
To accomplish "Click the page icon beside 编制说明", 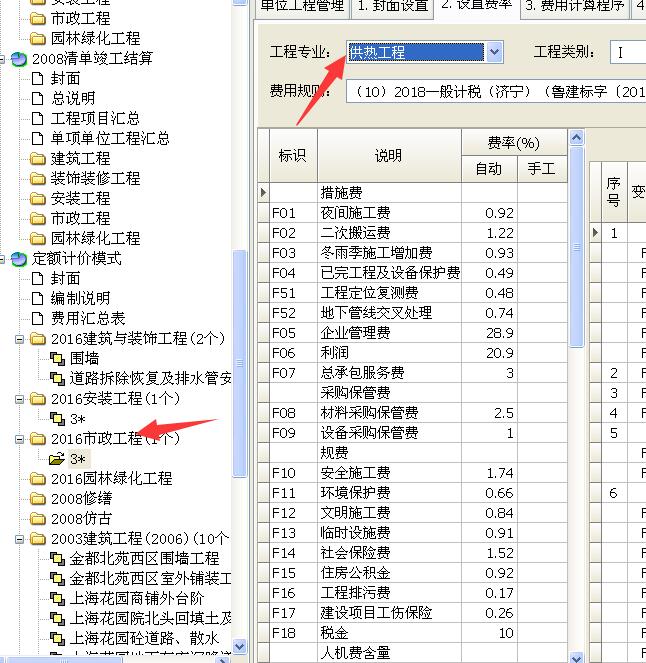I will (38, 299).
